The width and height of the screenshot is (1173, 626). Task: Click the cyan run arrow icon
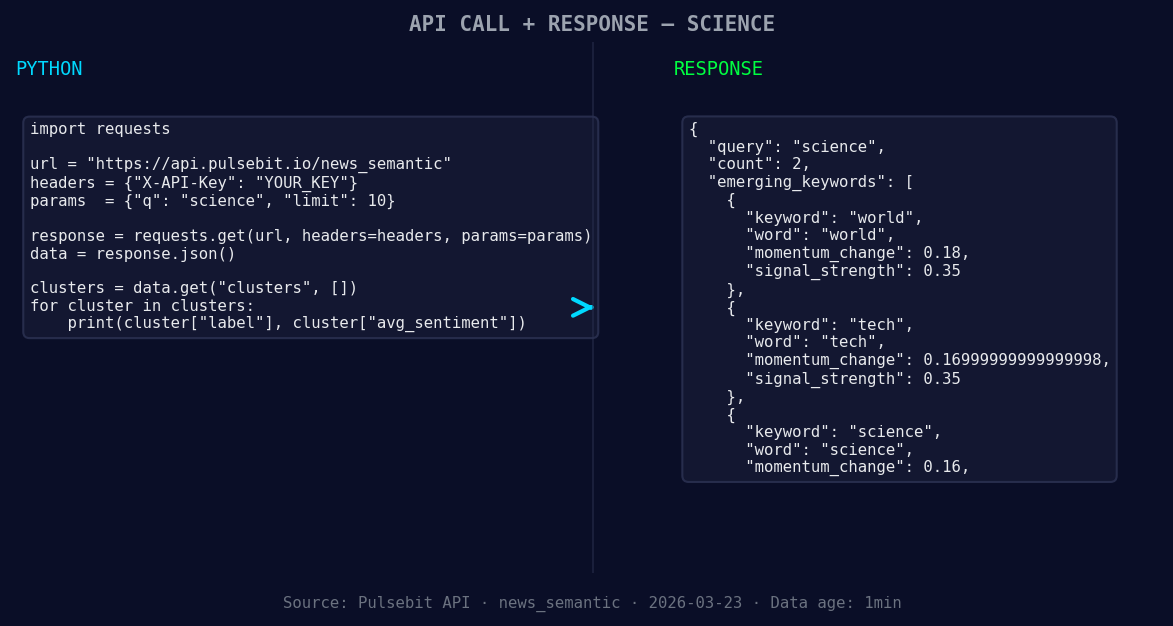coord(581,308)
